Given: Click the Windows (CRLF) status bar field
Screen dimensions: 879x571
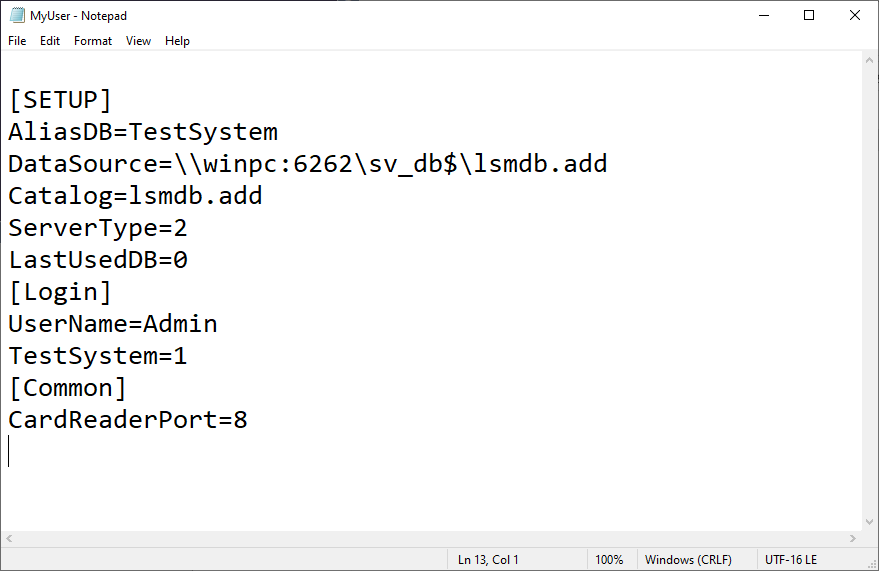Looking at the screenshot, I should (688, 560).
